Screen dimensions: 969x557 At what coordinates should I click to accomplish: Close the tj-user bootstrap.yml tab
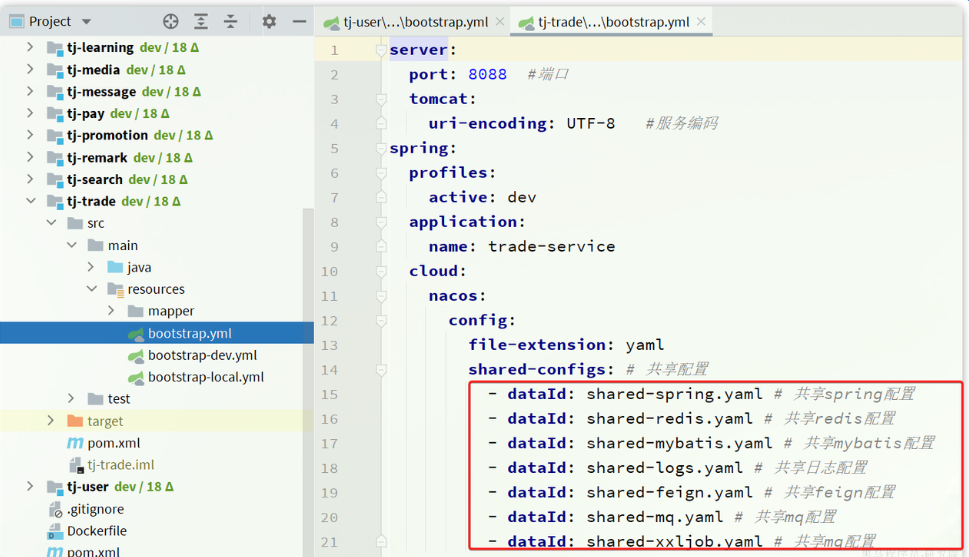point(500,22)
